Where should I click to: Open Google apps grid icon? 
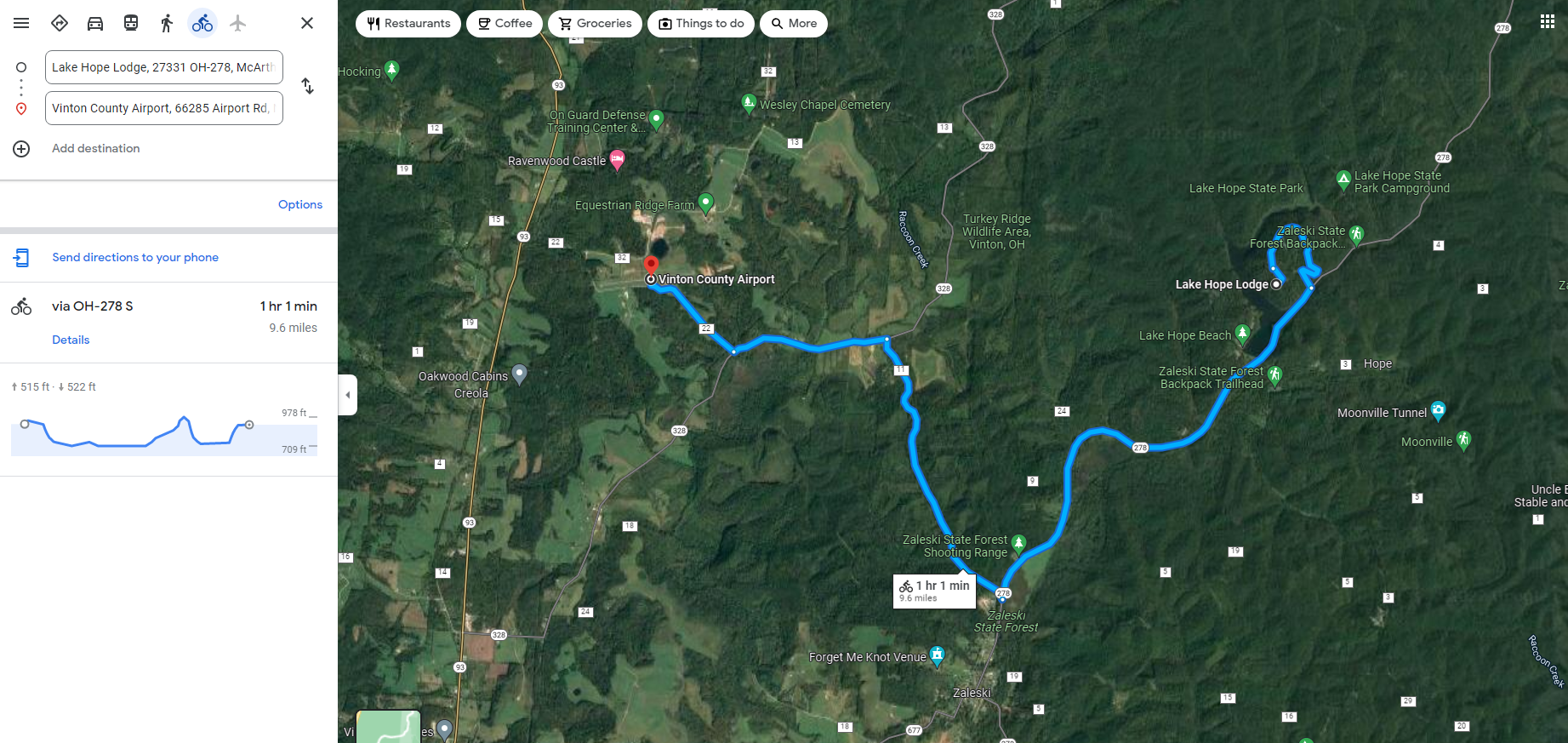coord(1548,21)
